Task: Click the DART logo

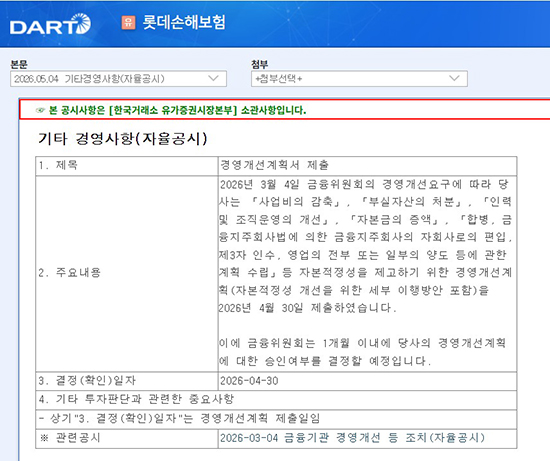Action: pos(50,24)
